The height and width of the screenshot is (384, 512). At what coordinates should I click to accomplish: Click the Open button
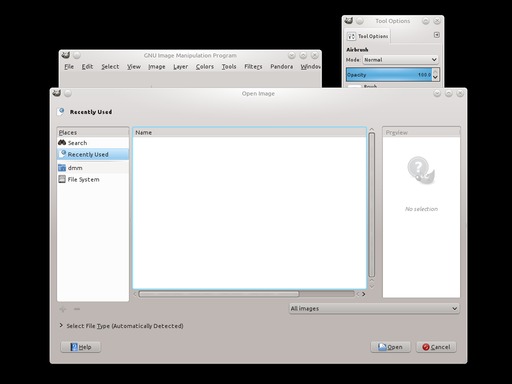[x=390, y=347]
